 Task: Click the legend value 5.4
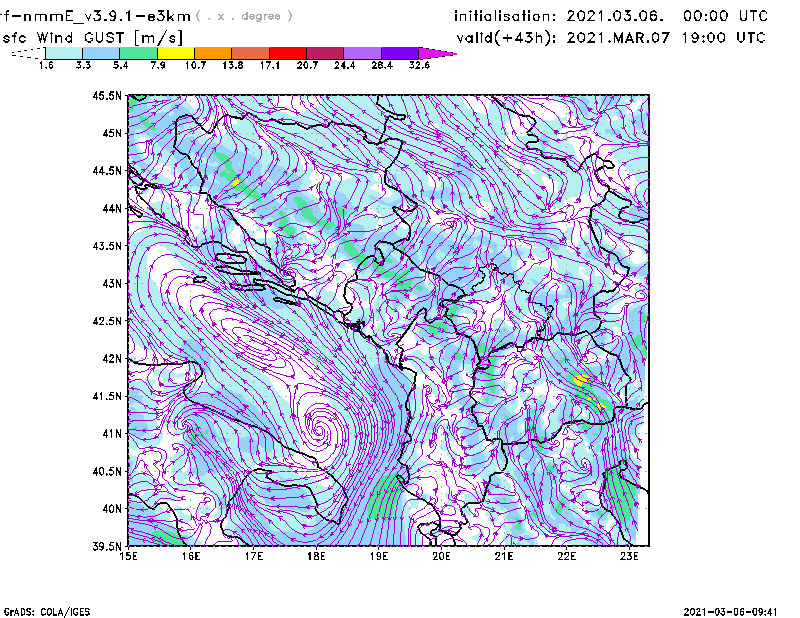coord(120,65)
